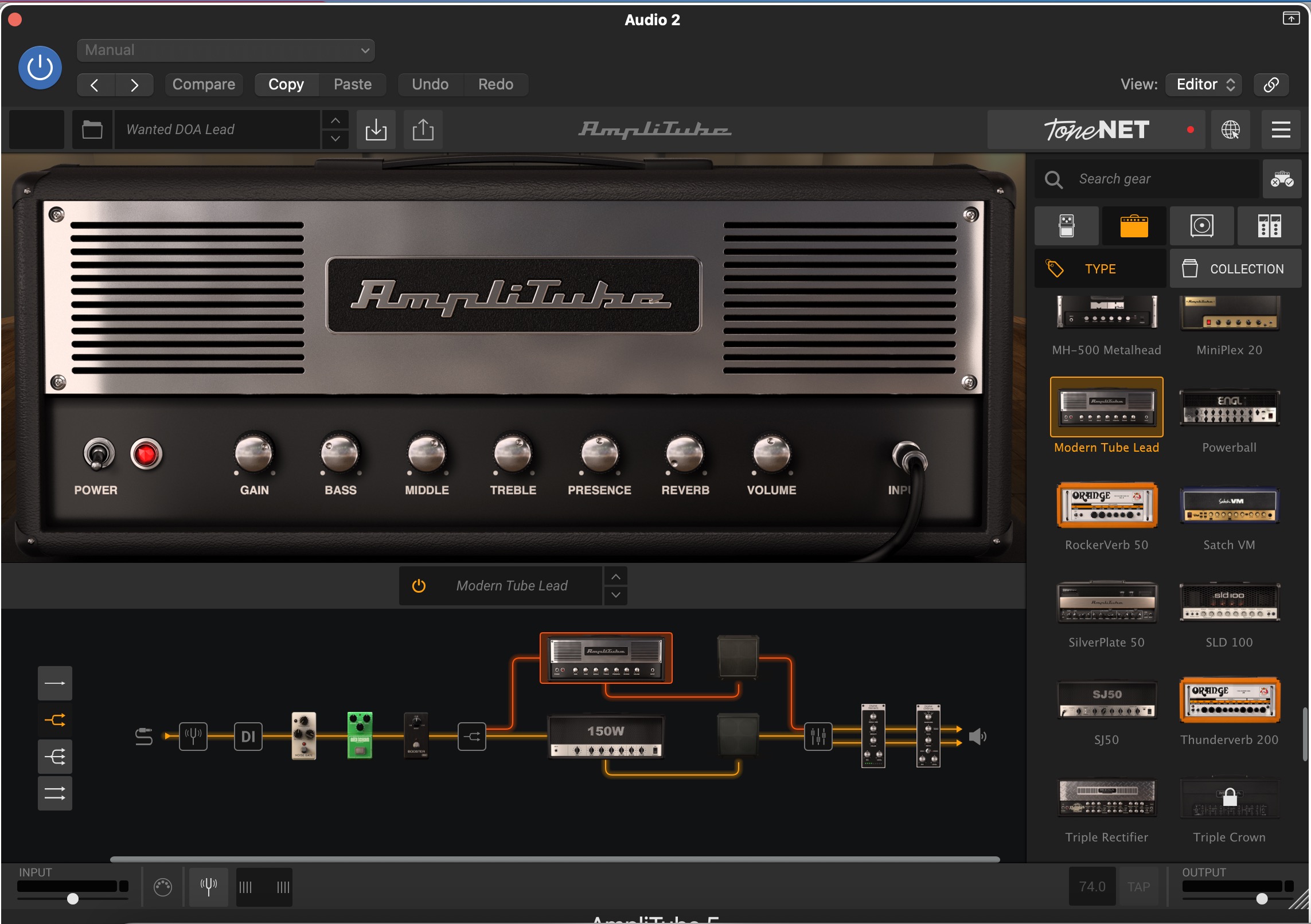Screen dimensions: 1311x924
Task: Step amp model down with chevron
Action: [x=615, y=595]
